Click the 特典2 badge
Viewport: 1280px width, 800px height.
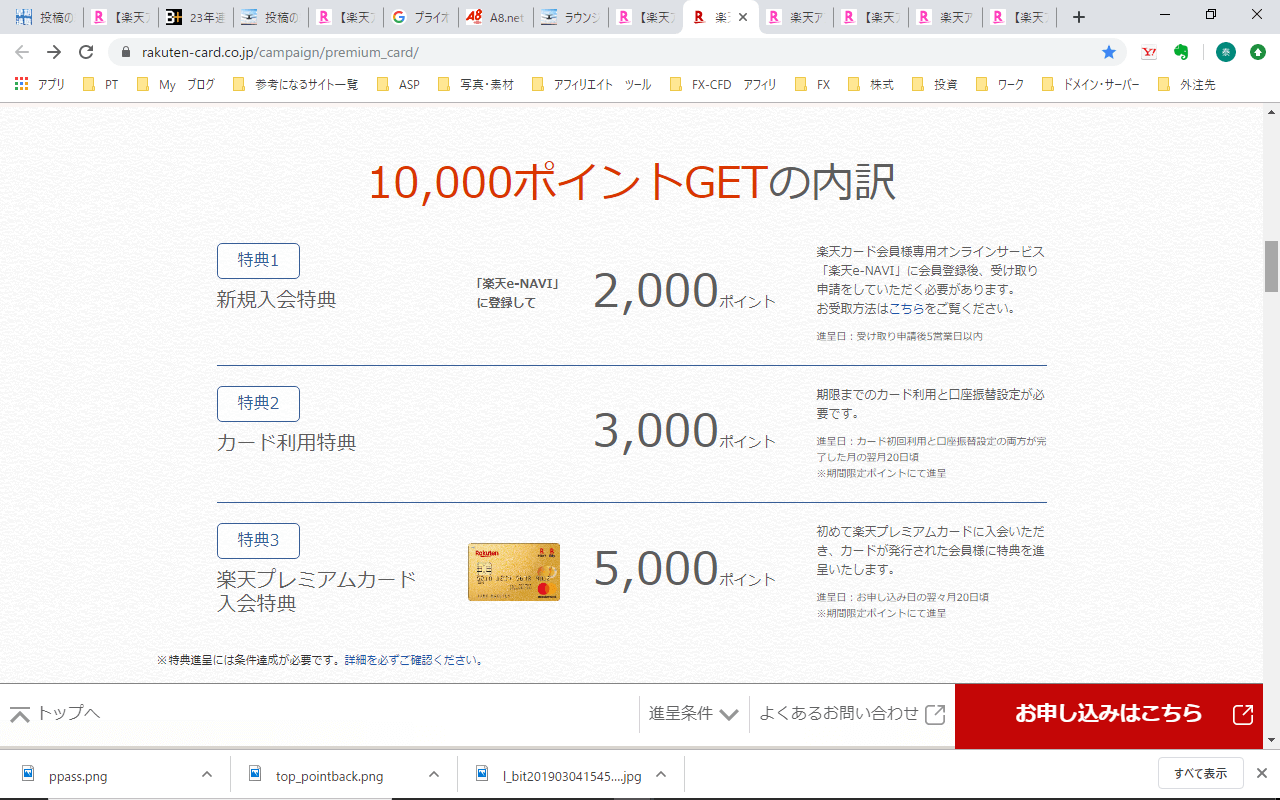[258, 403]
